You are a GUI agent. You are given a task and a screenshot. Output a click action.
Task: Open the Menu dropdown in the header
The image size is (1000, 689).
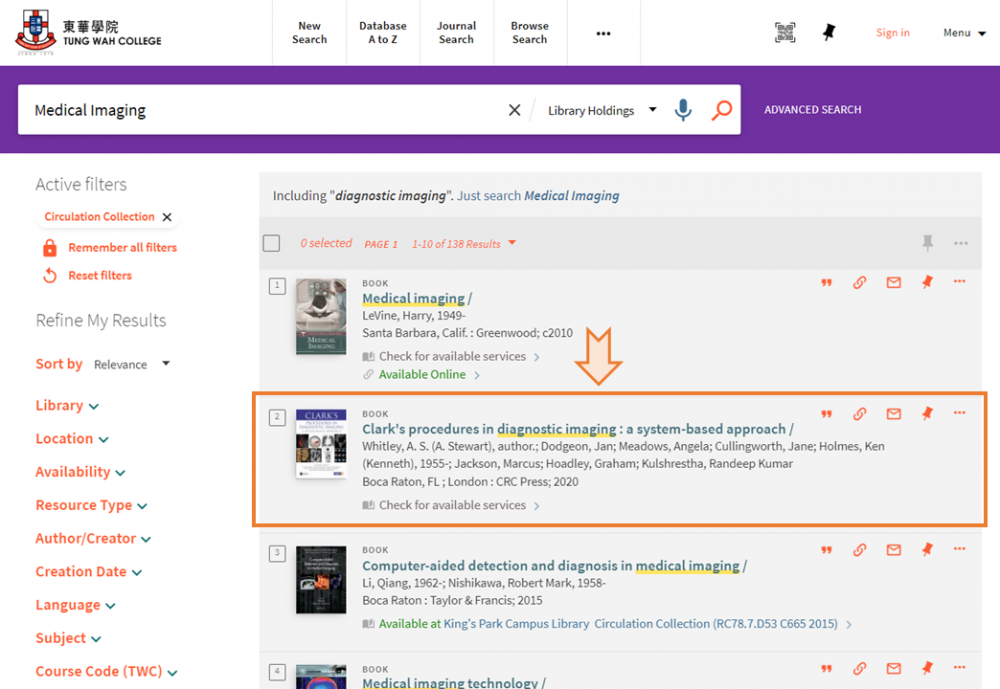tap(964, 33)
